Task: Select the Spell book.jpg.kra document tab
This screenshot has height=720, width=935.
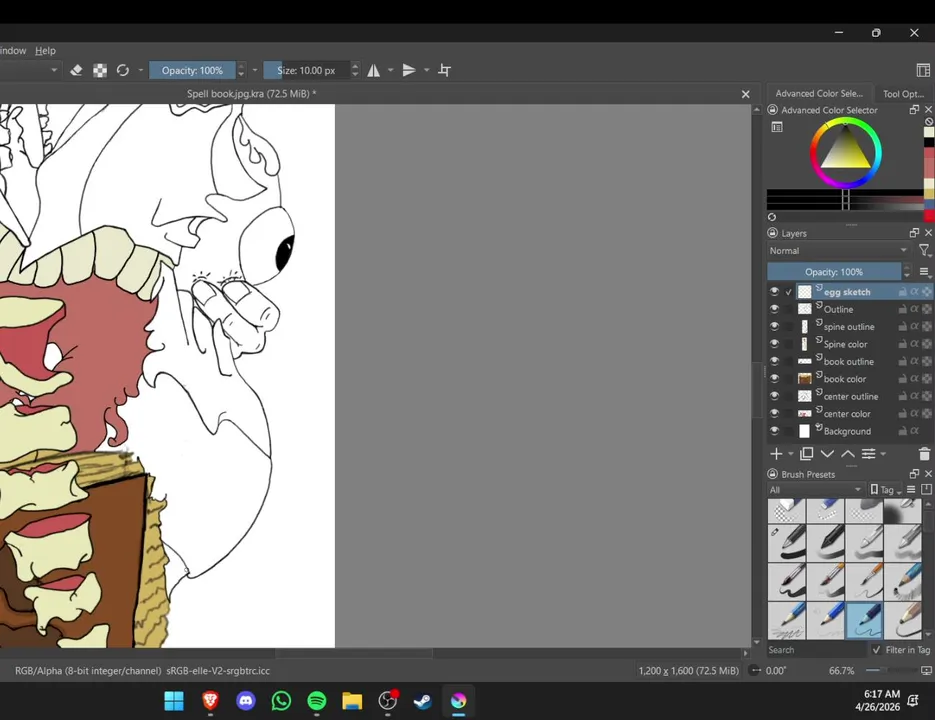Action: [x=251, y=94]
